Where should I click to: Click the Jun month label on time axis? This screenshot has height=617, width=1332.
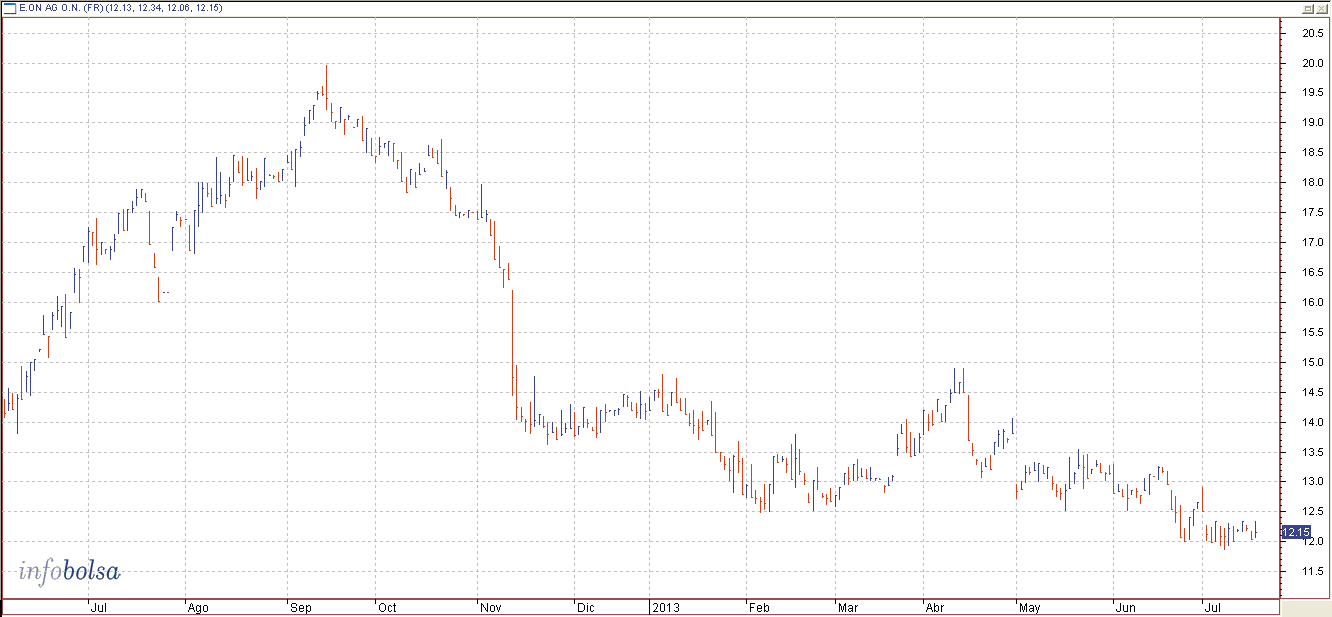pyautogui.click(x=1126, y=607)
